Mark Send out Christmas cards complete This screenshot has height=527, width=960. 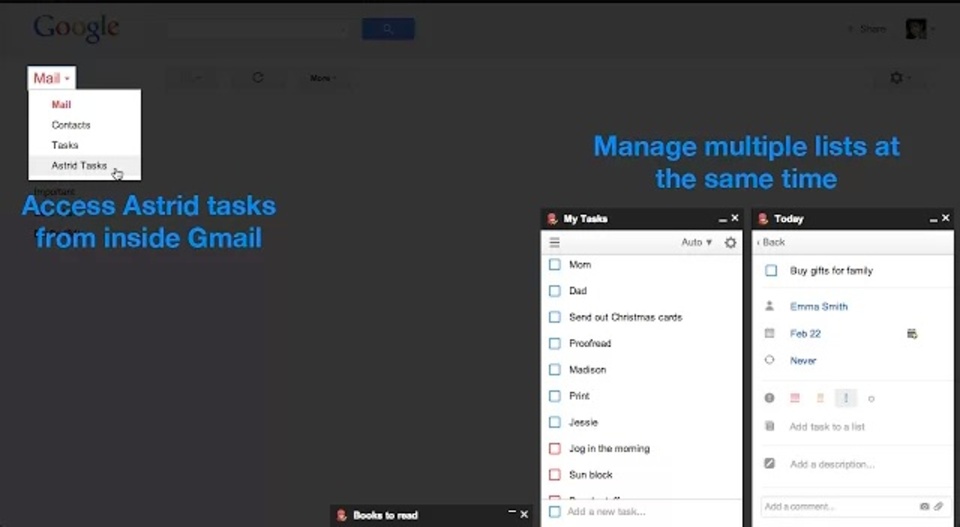click(x=555, y=317)
